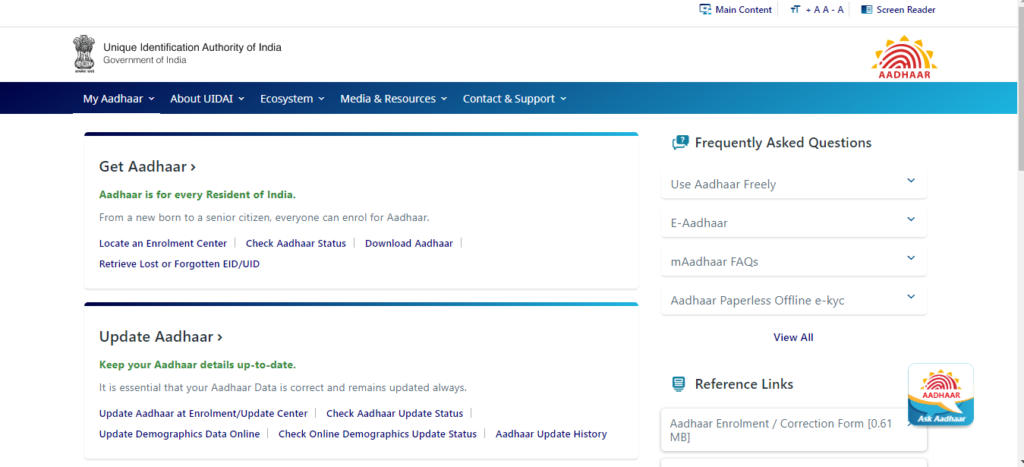Click the Main Content skip icon
The image size is (1024, 467).
click(705, 10)
